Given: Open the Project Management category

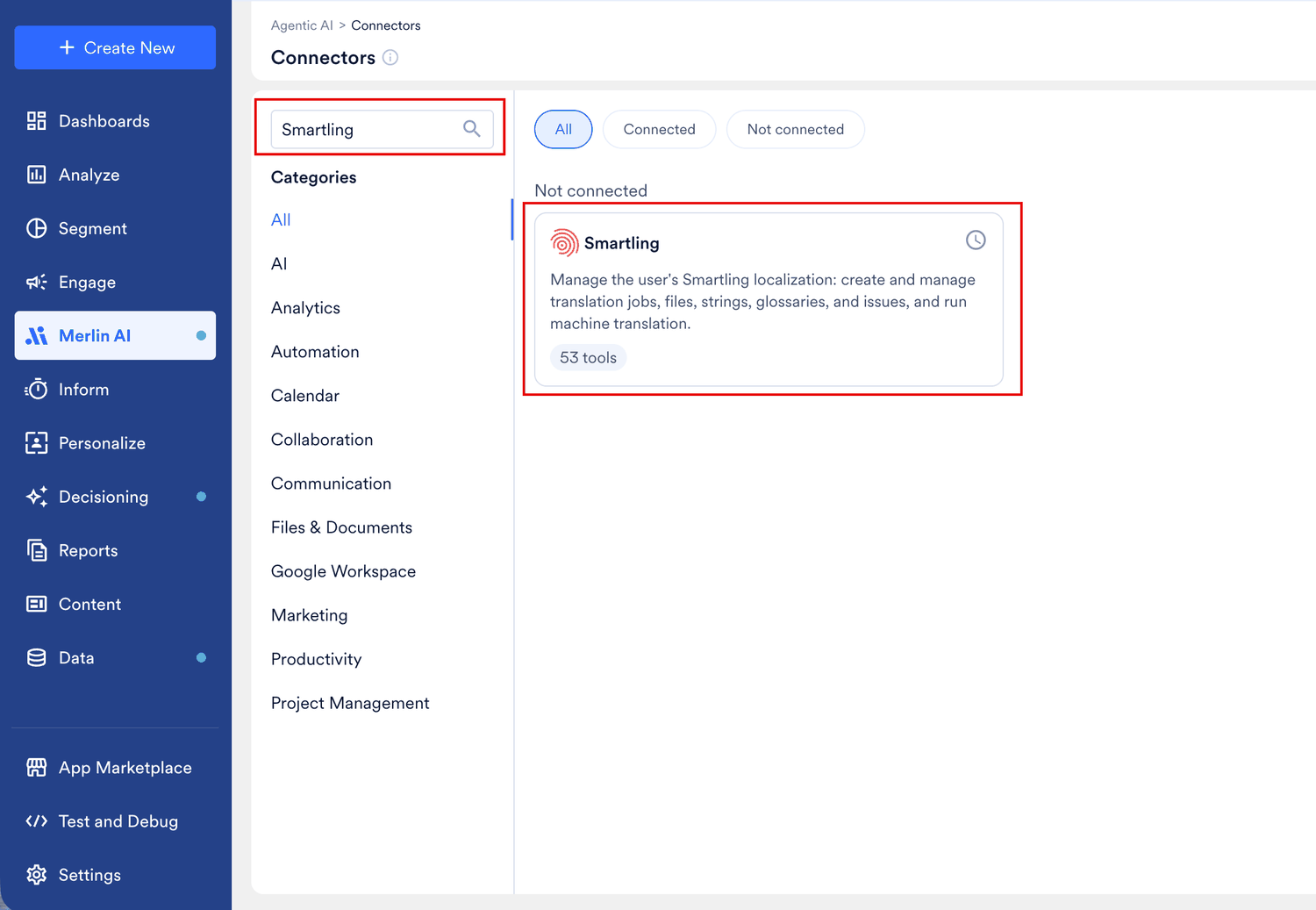Looking at the screenshot, I should click(x=350, y=703).
